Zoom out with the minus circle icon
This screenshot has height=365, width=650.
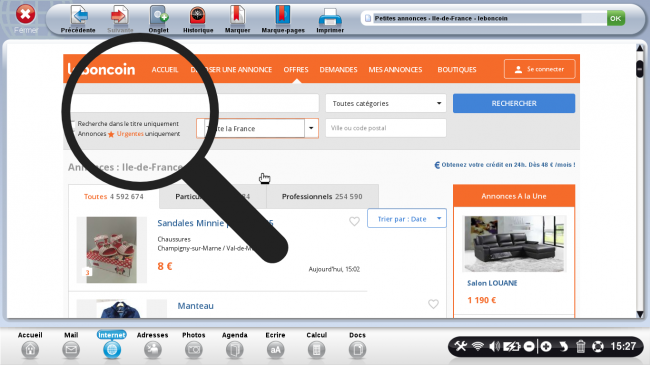(x=529, y=346)
